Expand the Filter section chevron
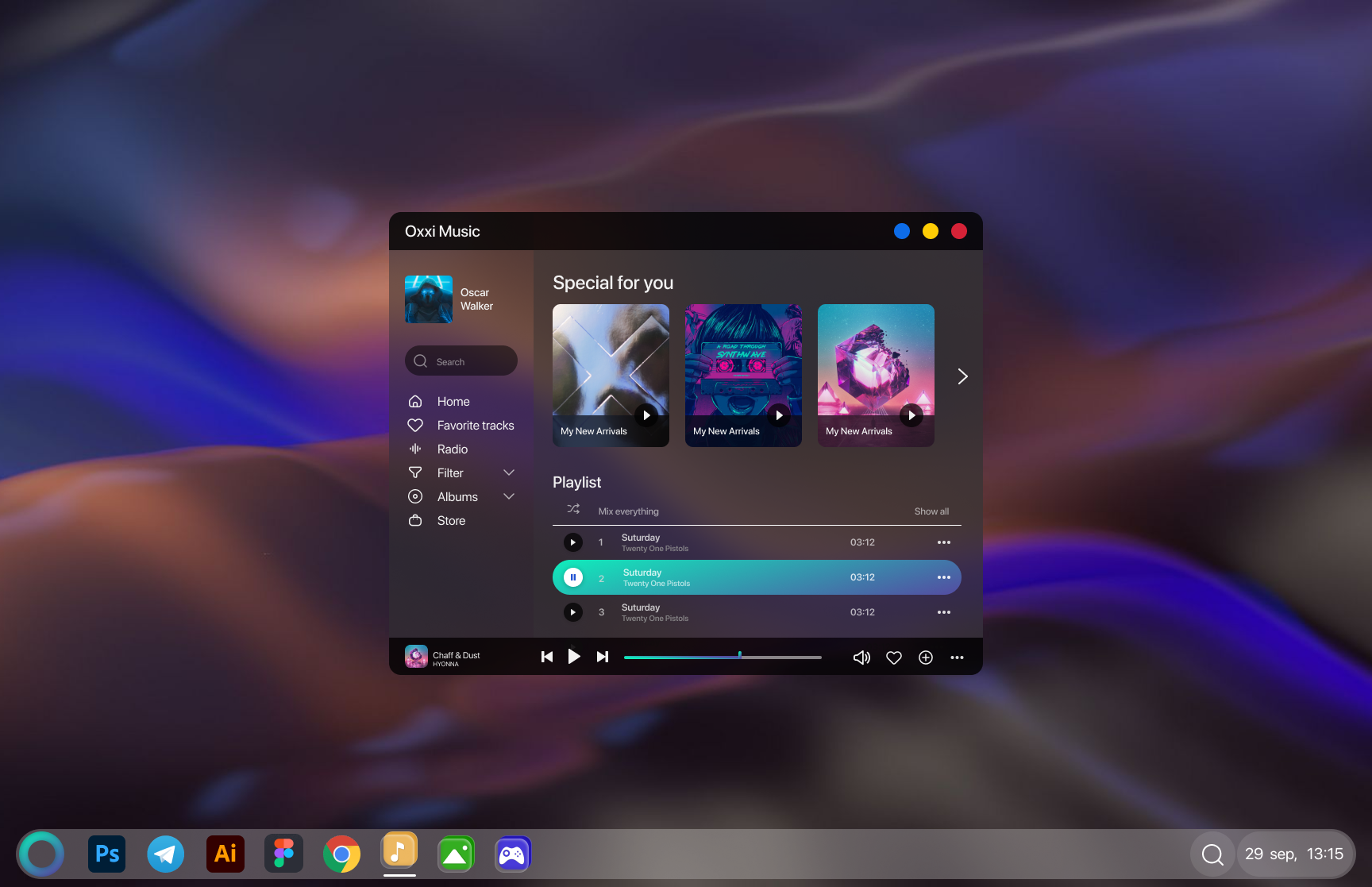1372x887 pixels. [510, 472]
